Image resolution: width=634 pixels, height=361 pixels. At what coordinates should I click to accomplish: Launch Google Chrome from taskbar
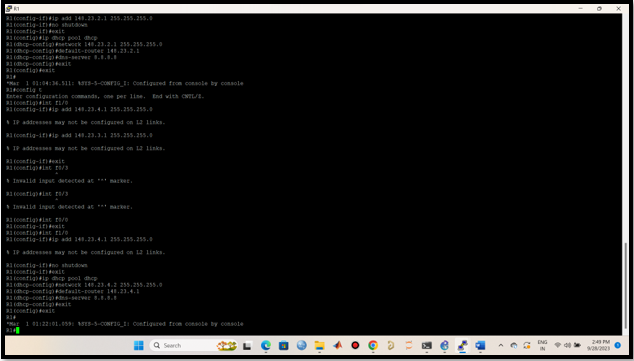373,346
